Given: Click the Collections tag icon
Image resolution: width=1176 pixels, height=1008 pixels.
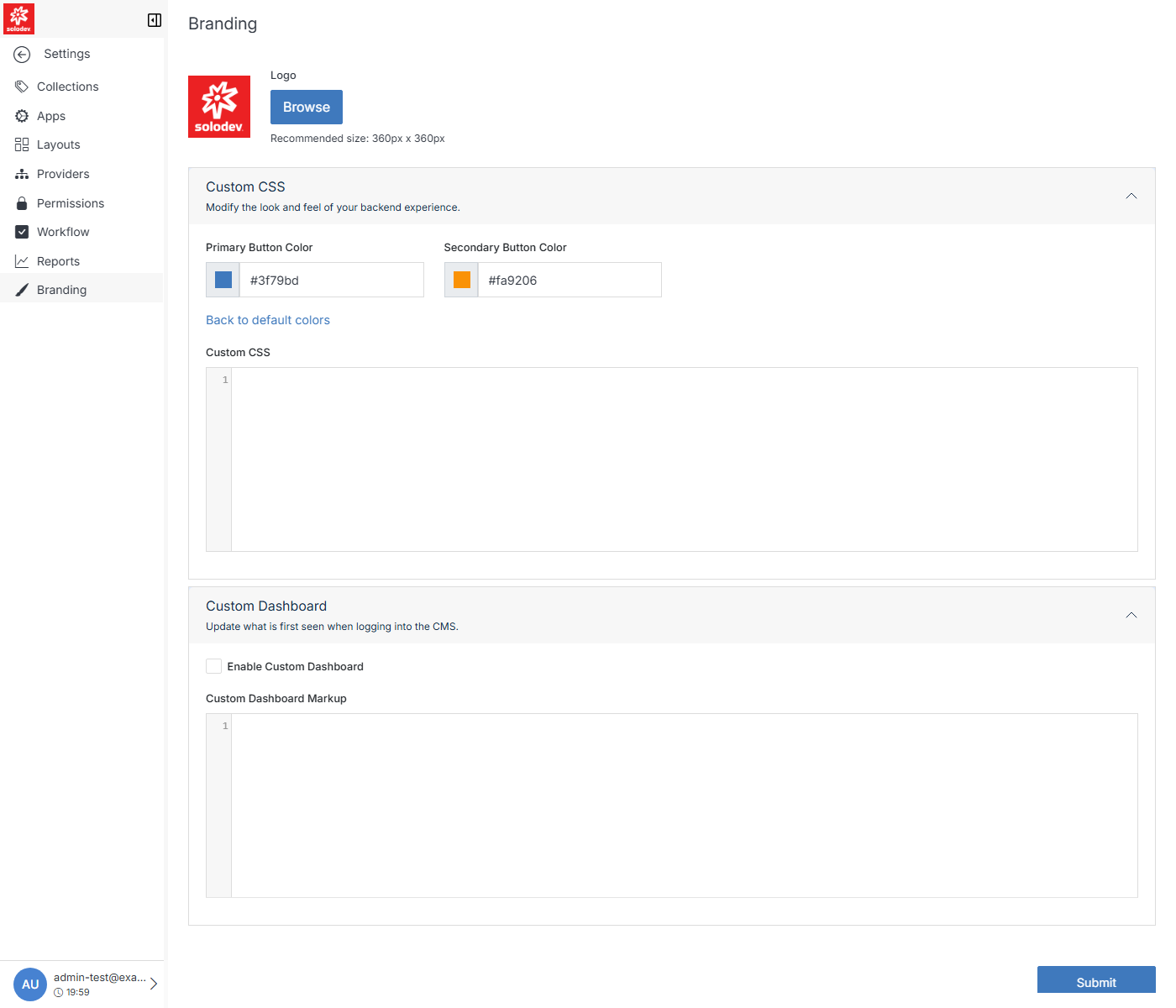Looking at the screenshot, I should pyautogui.click(x=22, y=87).
